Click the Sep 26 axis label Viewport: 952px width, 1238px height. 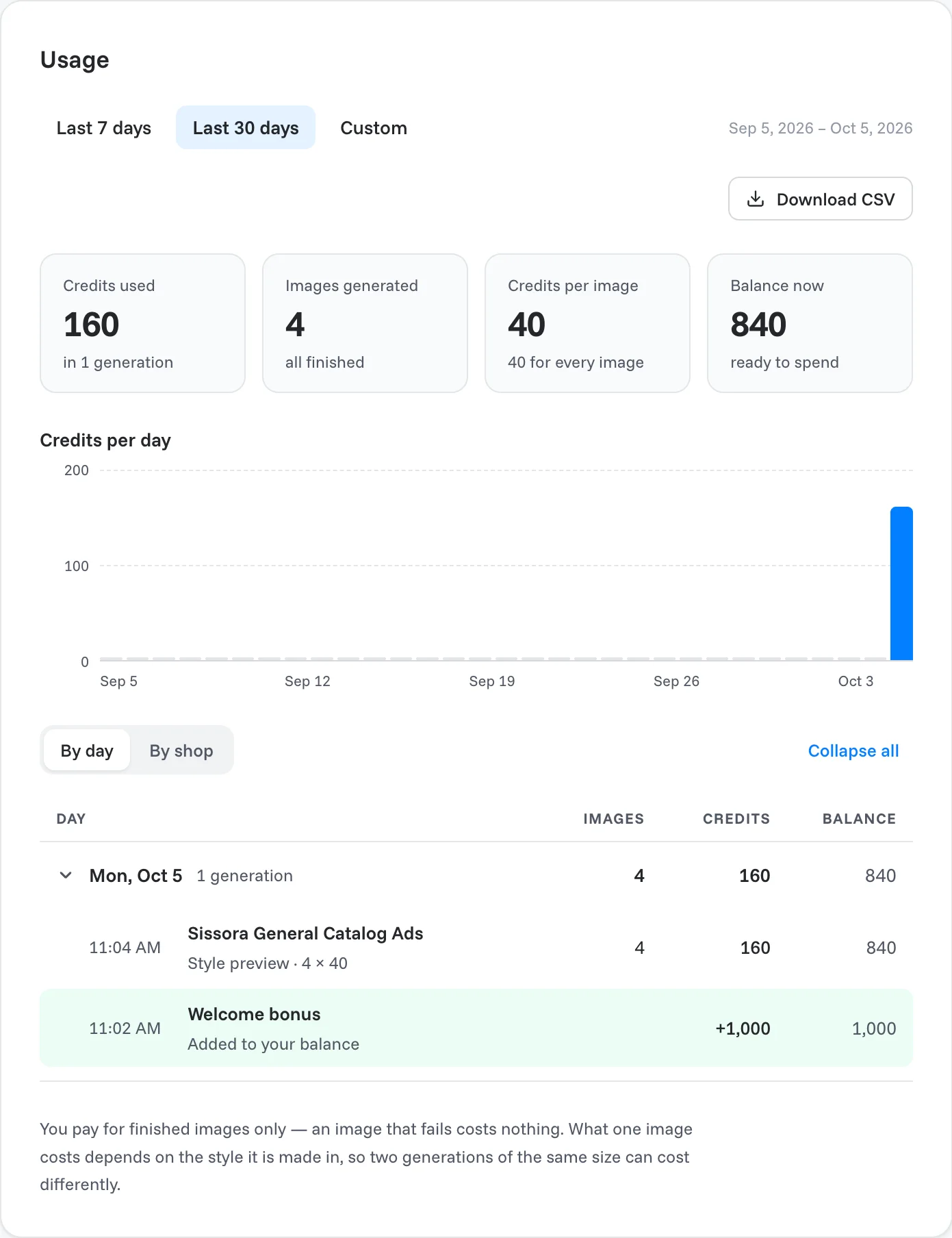[676, 681]
